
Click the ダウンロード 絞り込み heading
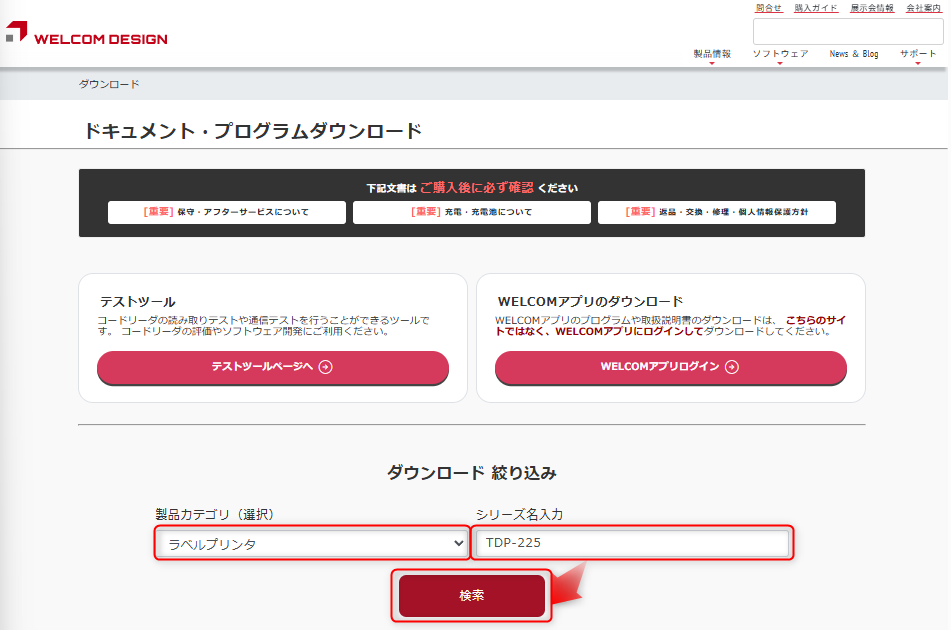(472, 472)
